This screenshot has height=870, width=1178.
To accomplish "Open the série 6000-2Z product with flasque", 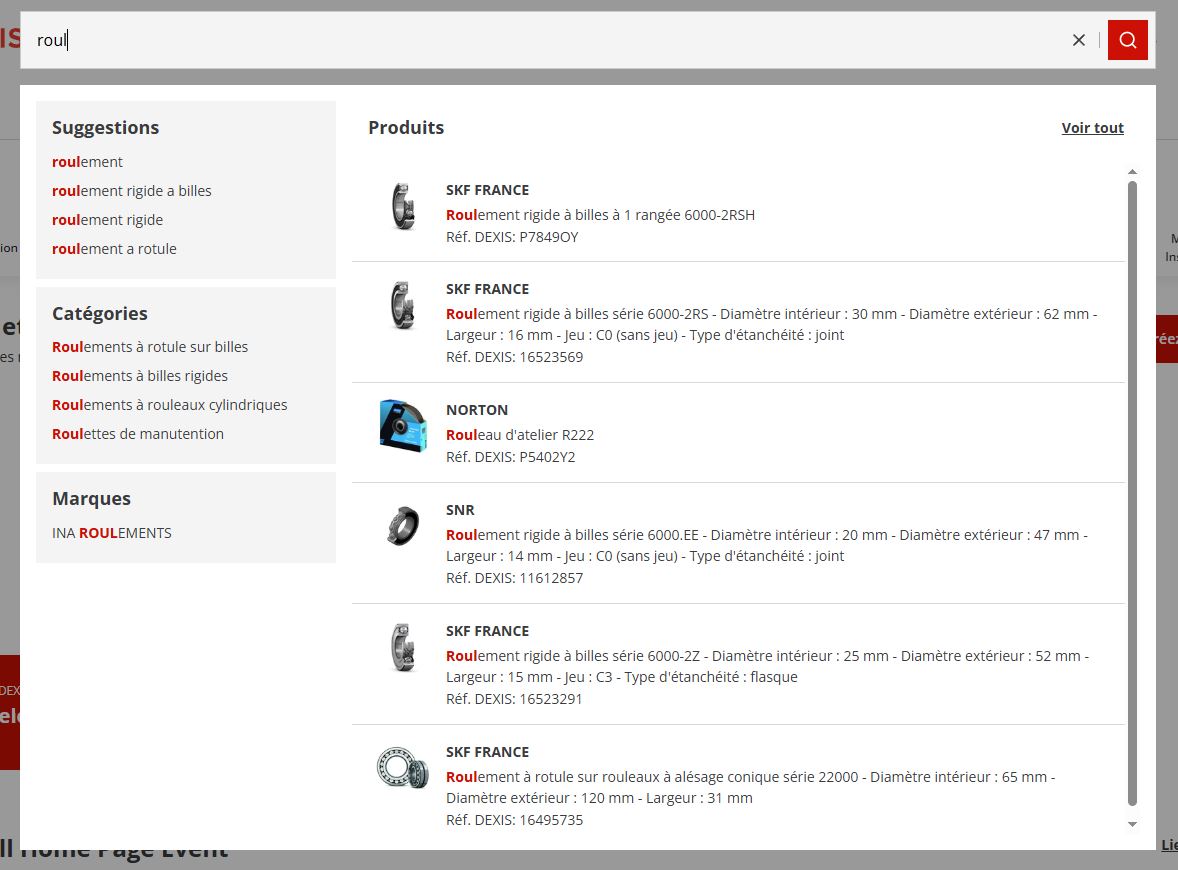I will 767,666.
